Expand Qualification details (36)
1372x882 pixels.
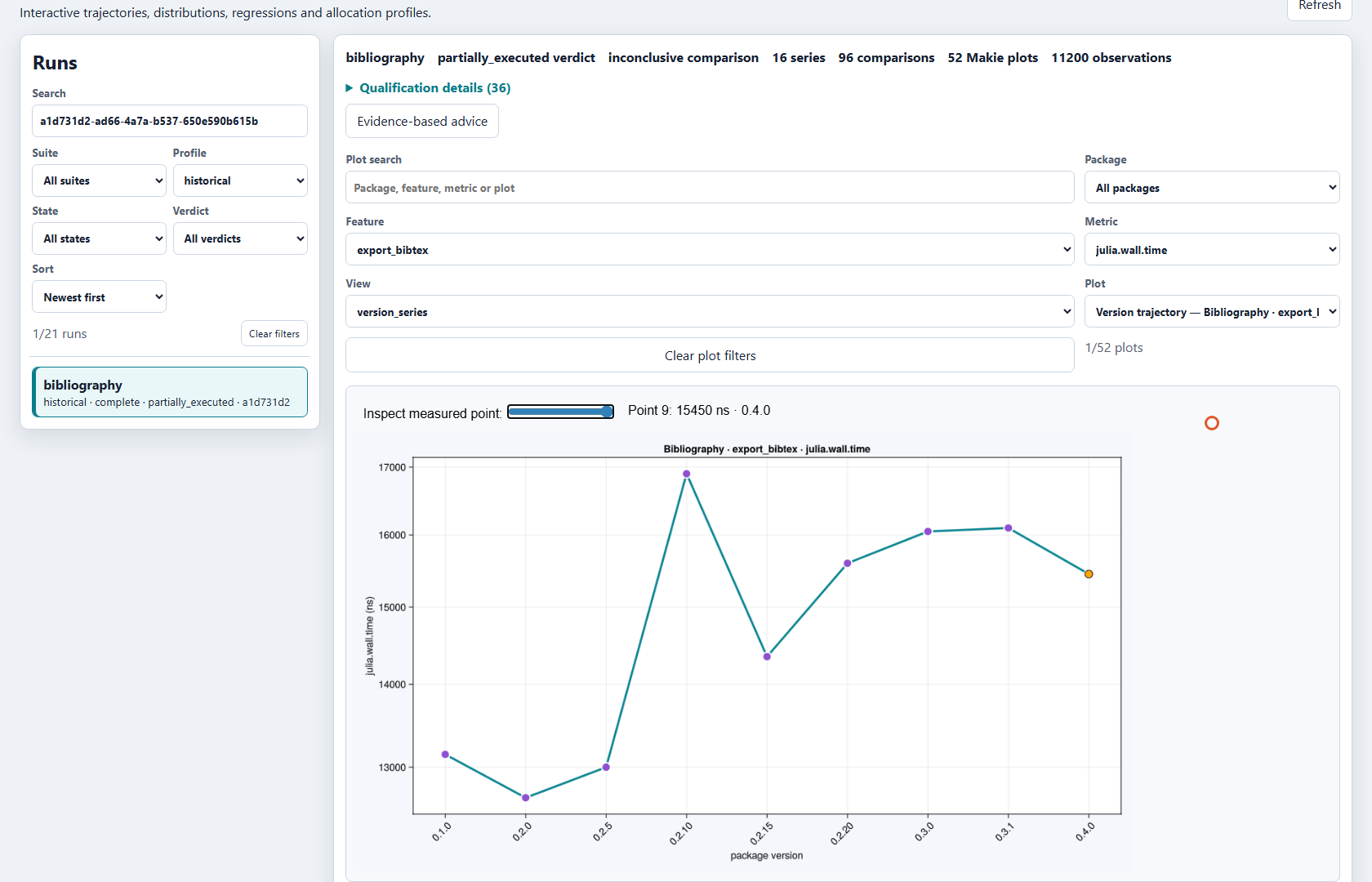tap(428, 87)
